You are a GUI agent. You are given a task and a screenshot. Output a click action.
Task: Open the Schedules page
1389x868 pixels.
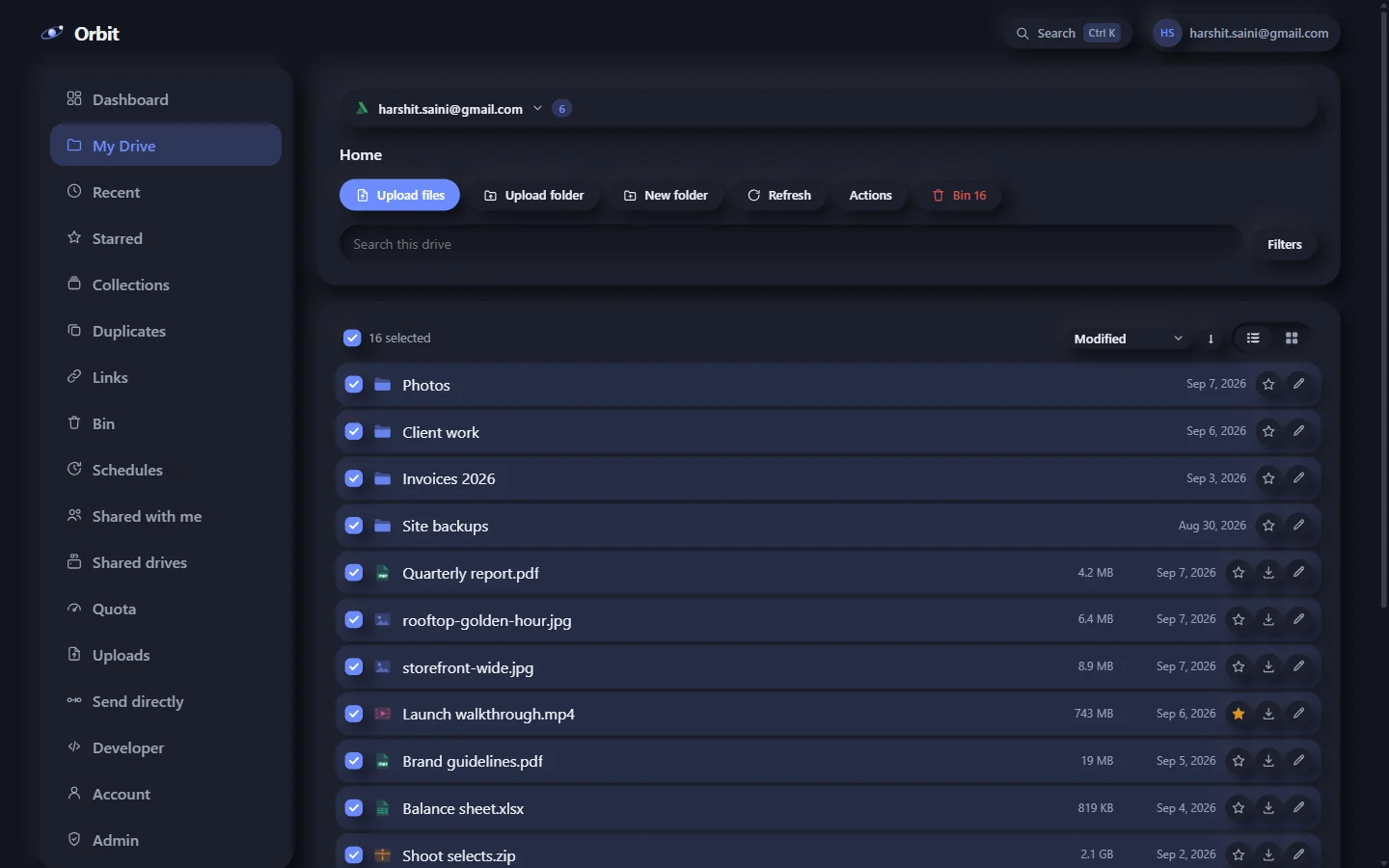tap(166, 470)
